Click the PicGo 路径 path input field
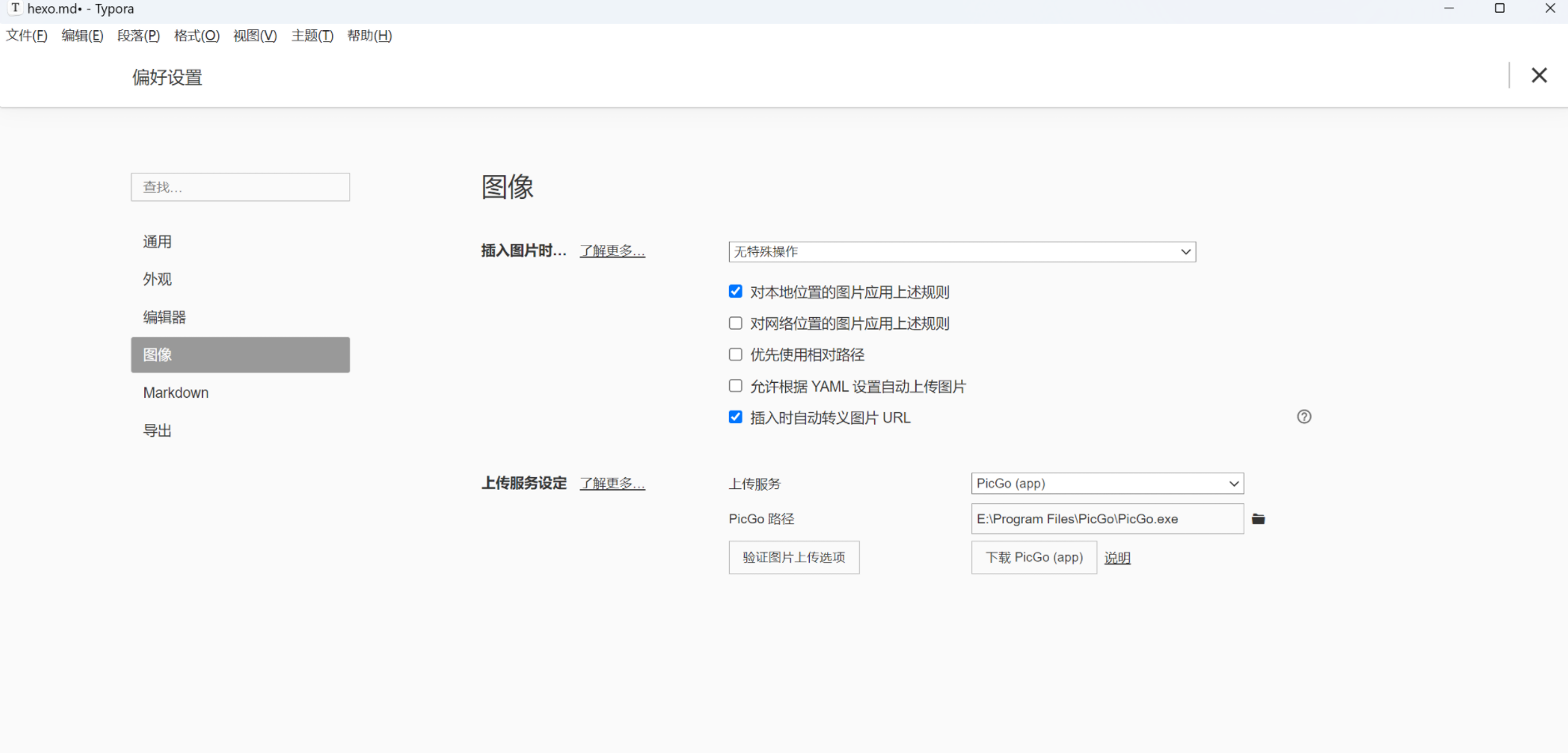 coord(1107,519)
